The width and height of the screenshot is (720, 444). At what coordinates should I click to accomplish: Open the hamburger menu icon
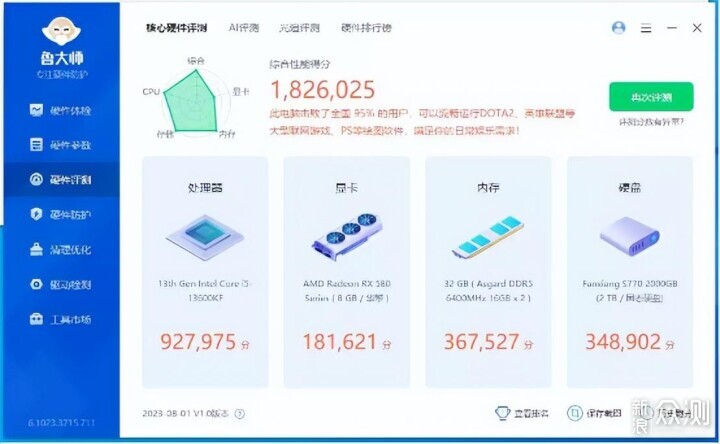click(x=646, y=28)
